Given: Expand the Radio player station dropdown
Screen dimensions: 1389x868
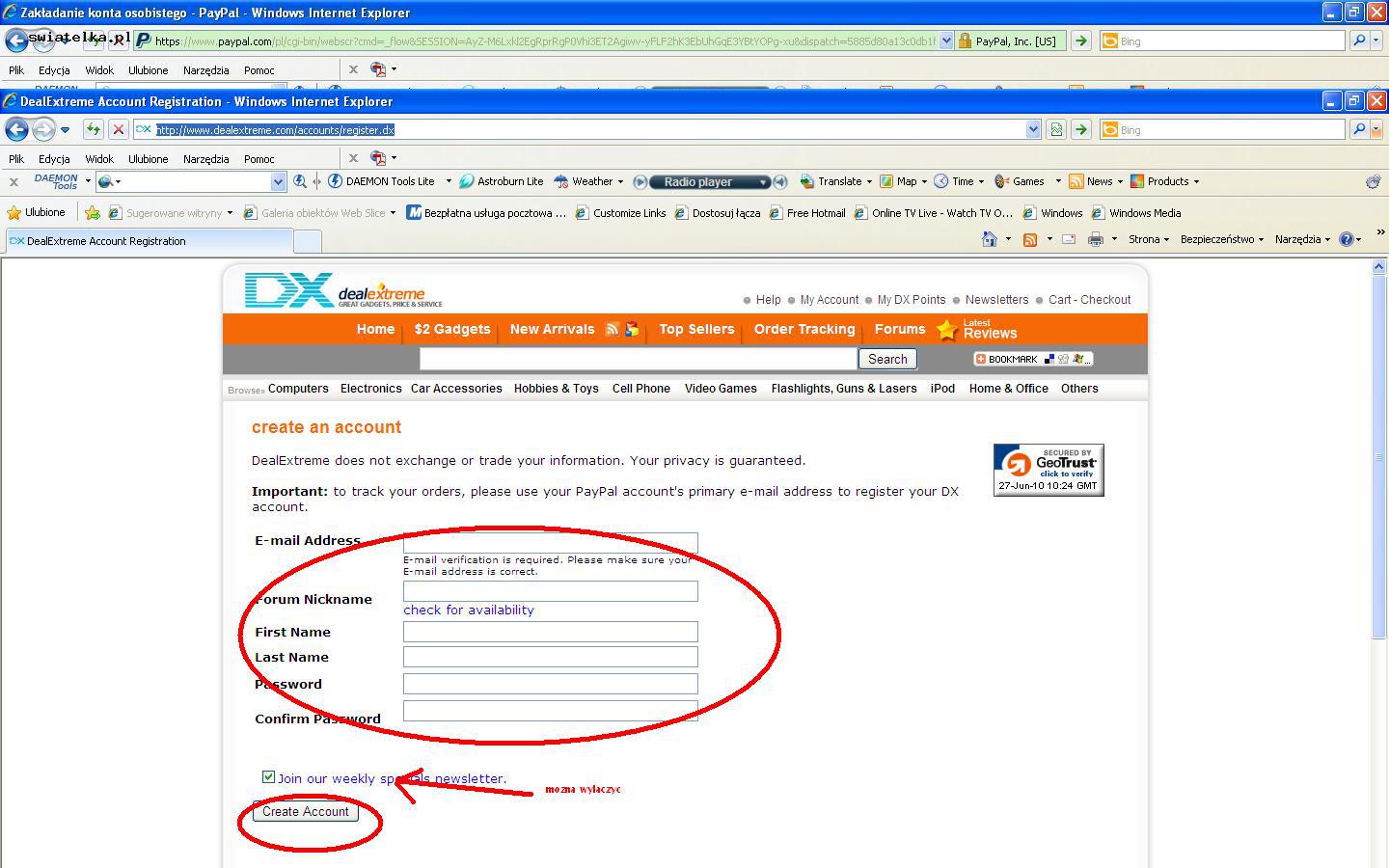Looking at the screenshot, I should click(x=763, y=181).
